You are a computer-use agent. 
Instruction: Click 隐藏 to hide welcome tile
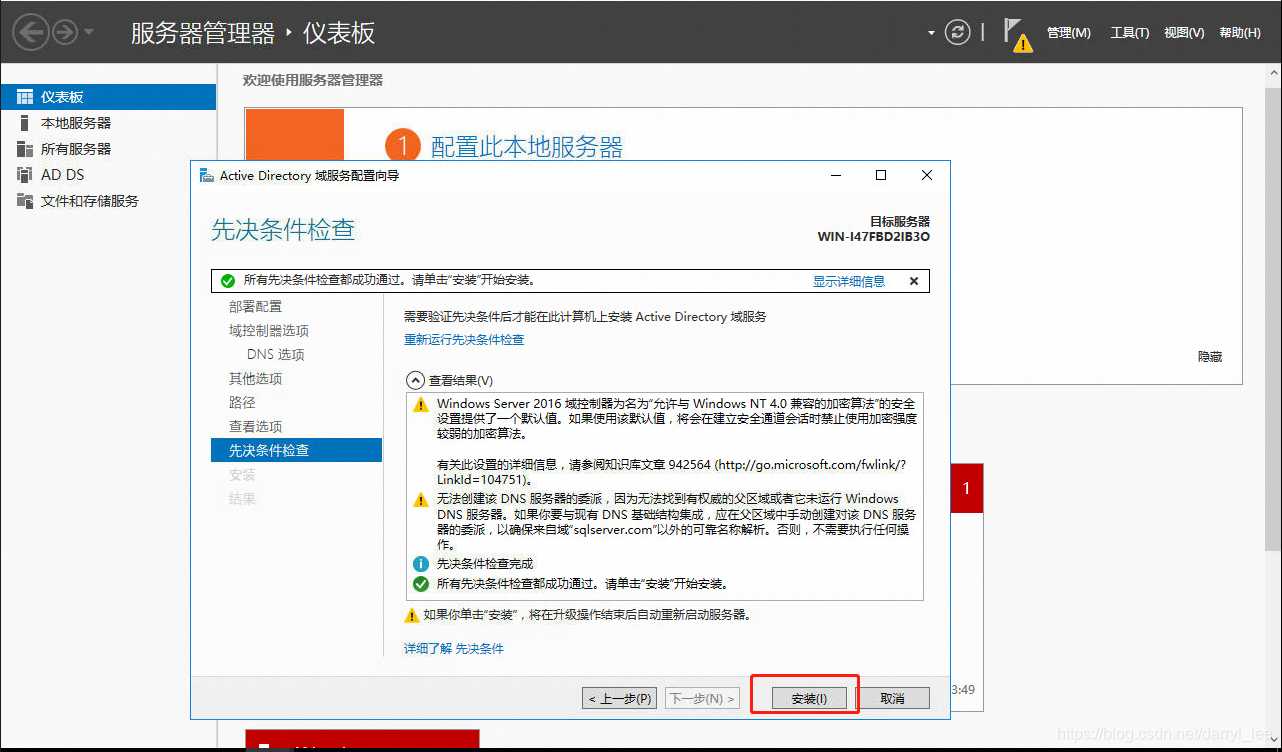pos(1210,357)
